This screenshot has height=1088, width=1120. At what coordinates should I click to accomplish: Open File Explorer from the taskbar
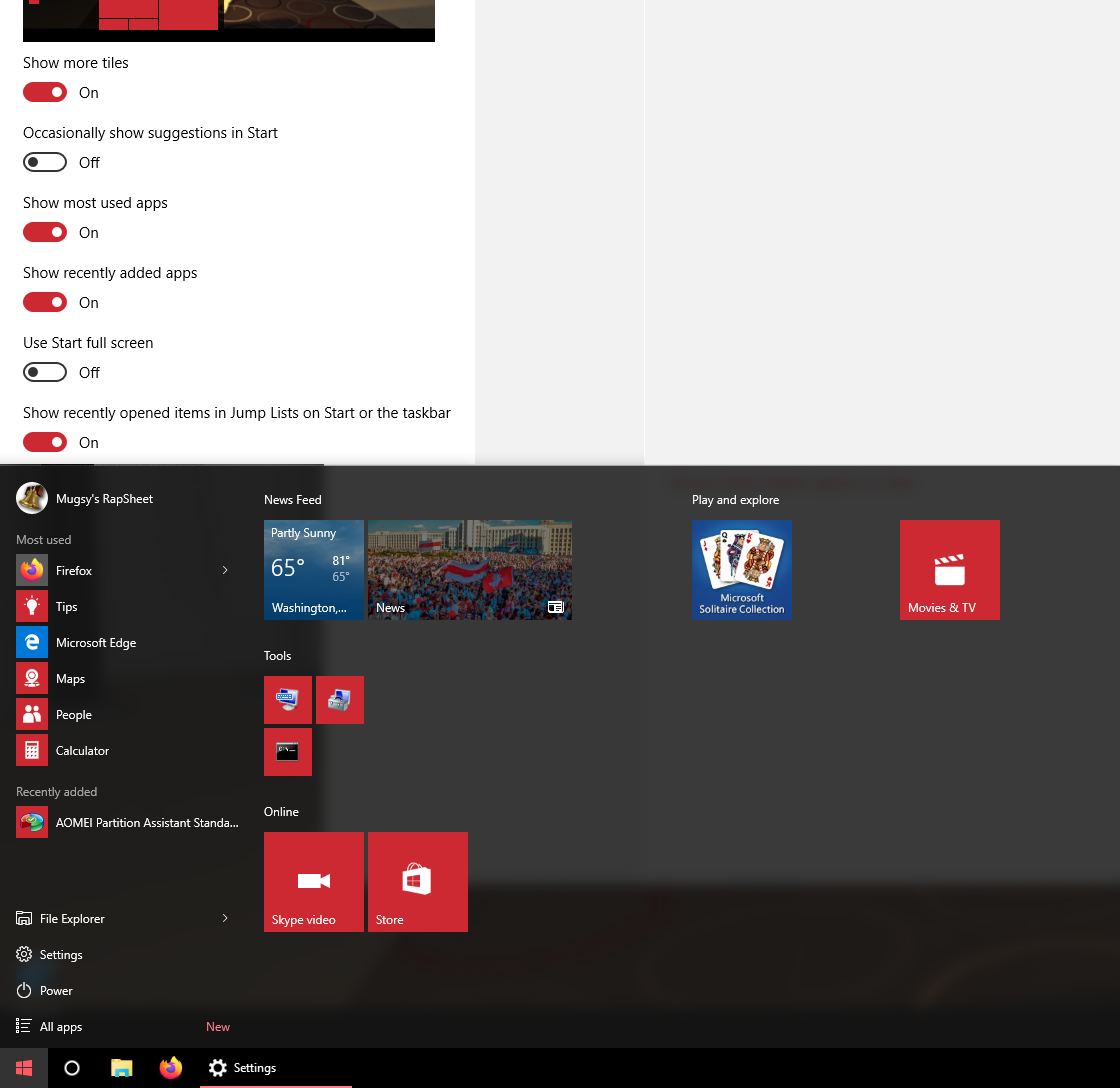[x=121, y=1068]
